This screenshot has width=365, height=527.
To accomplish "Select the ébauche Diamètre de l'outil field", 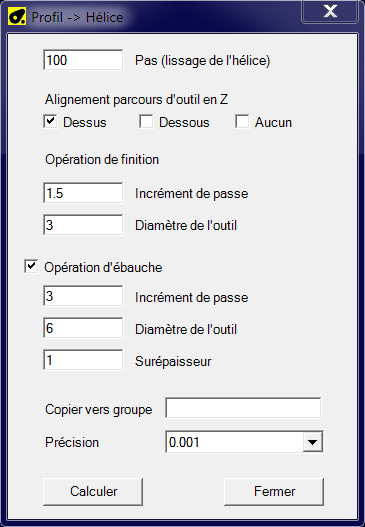I will click(x=83, y=328).
